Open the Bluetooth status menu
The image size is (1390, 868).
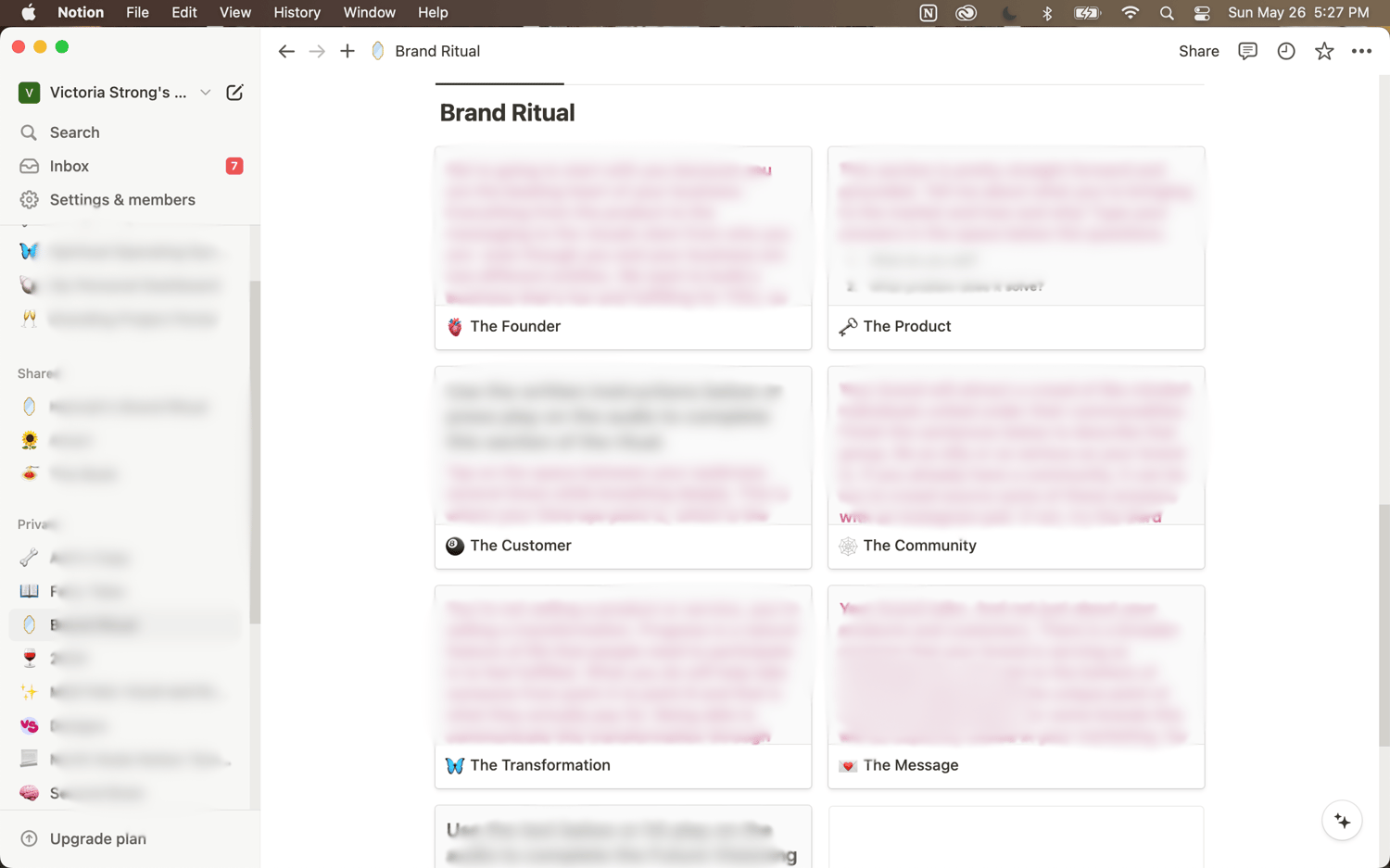[x=1047, y=13]
